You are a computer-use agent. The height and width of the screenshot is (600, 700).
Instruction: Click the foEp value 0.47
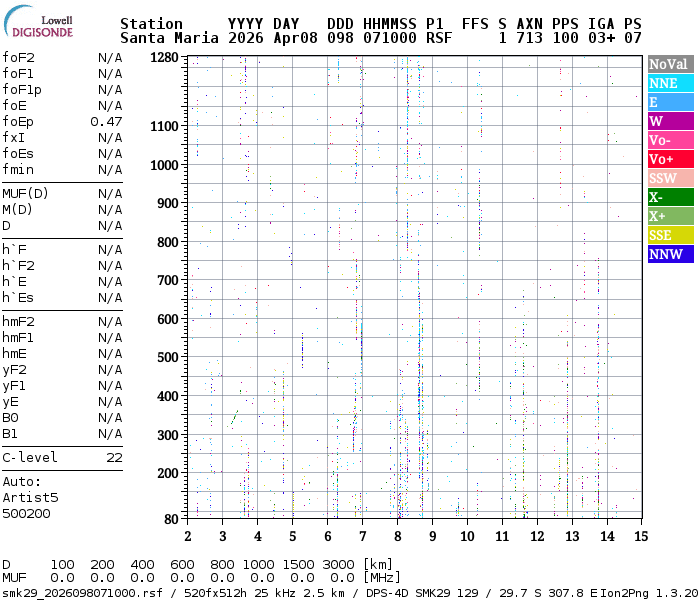coord(106,121)
